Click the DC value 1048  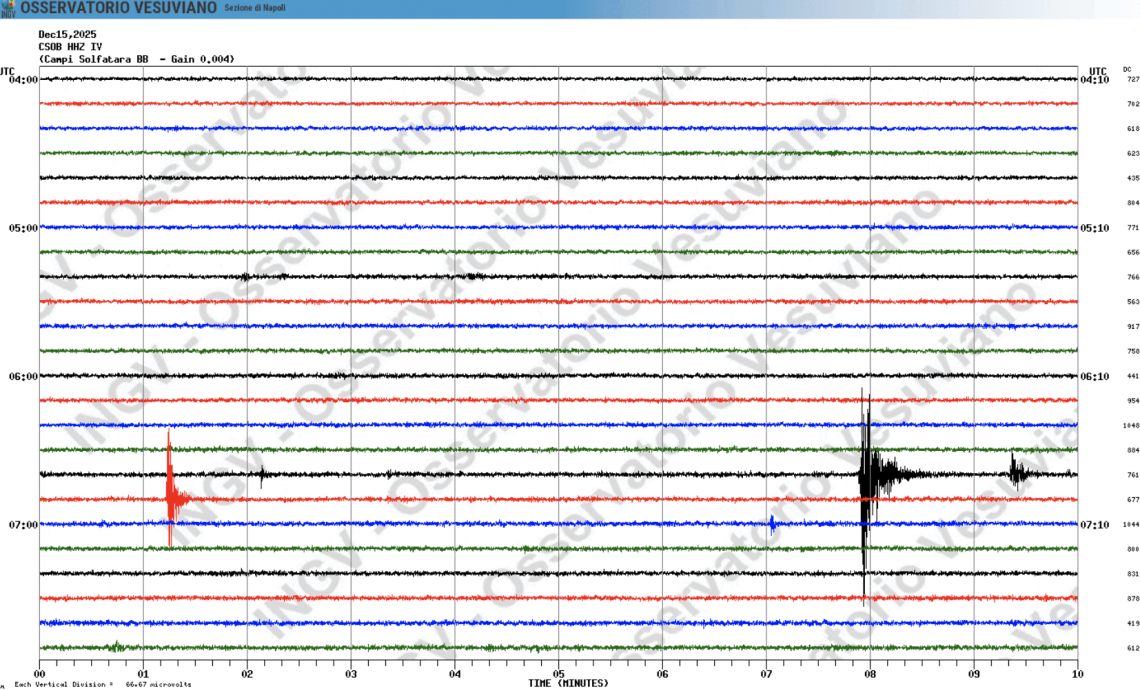(1131, 425)
